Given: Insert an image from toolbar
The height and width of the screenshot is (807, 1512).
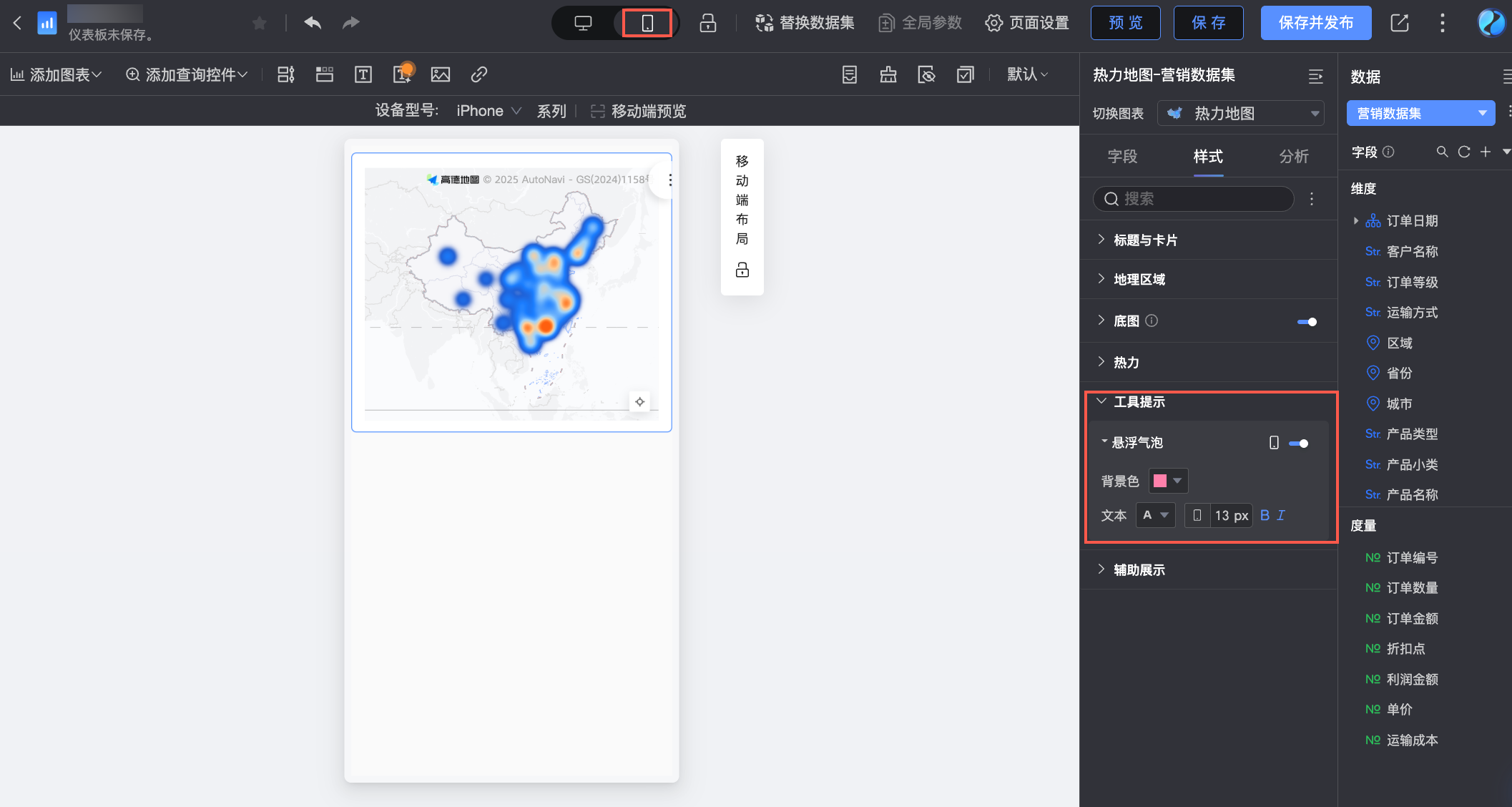Looking at the screenshot, I should 441,74.
